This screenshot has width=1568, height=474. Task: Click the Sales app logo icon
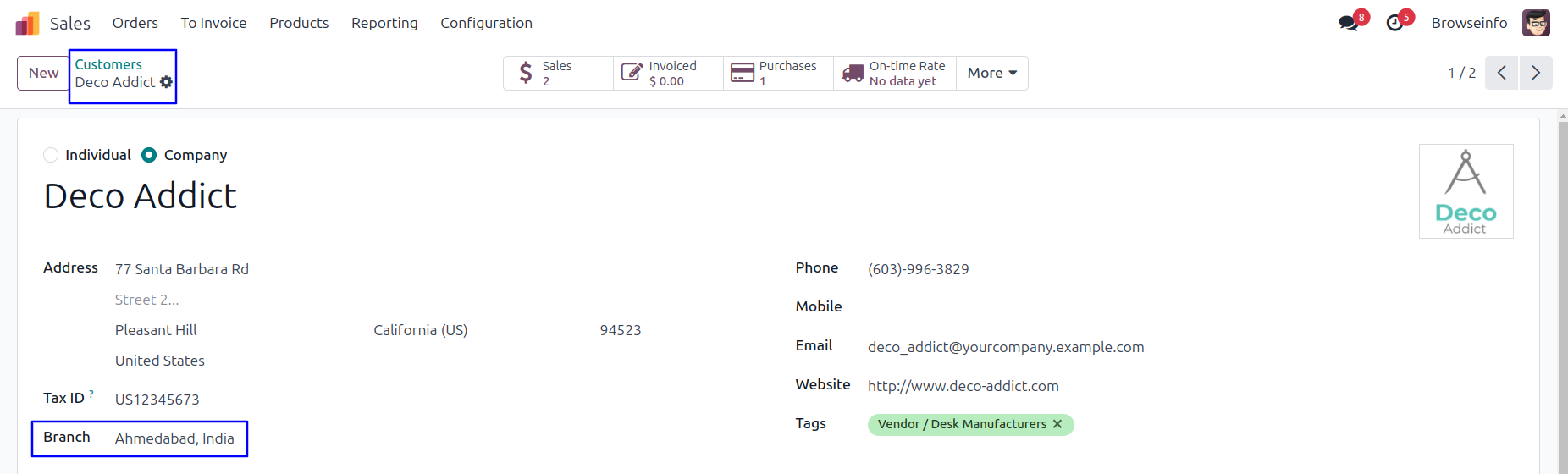tap(27, 23)
